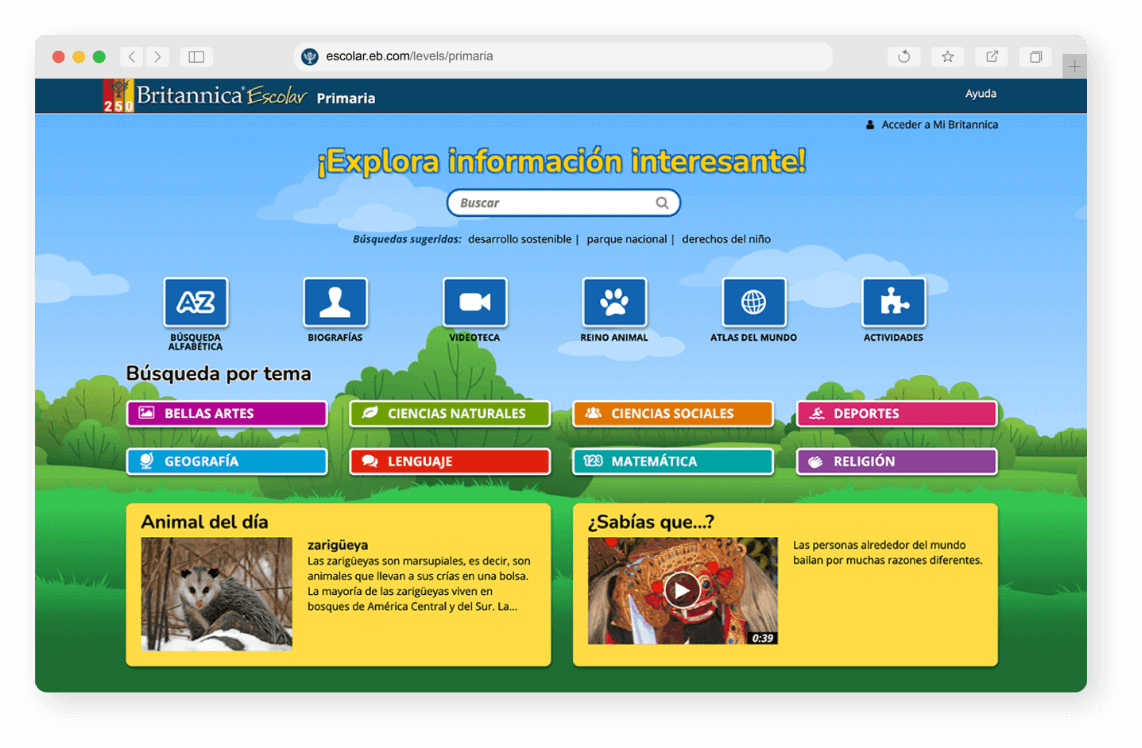Play the ¿Sabías que...? video
1142x748 pixels.
coord(682,590)
